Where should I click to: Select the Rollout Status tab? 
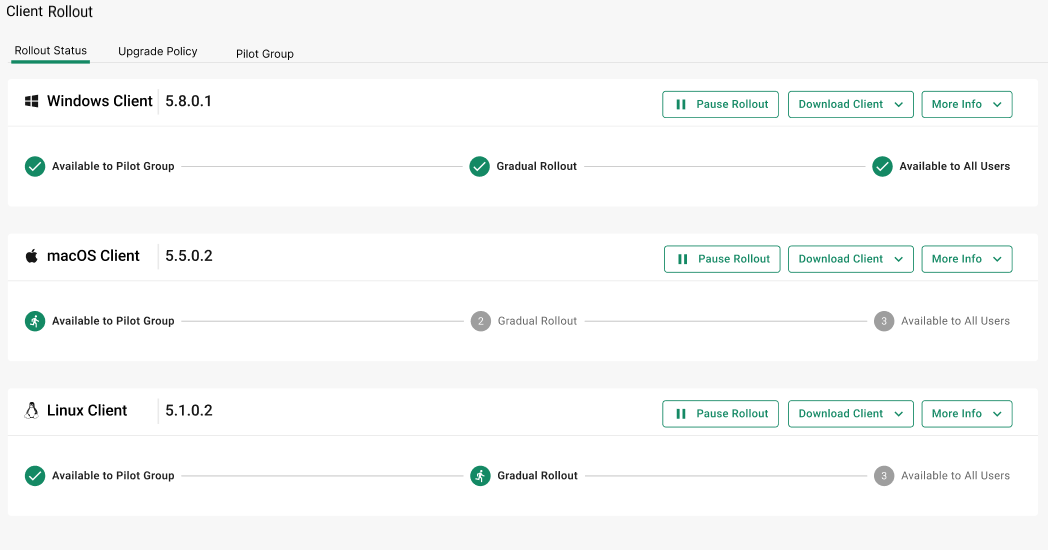click(51, 51)
